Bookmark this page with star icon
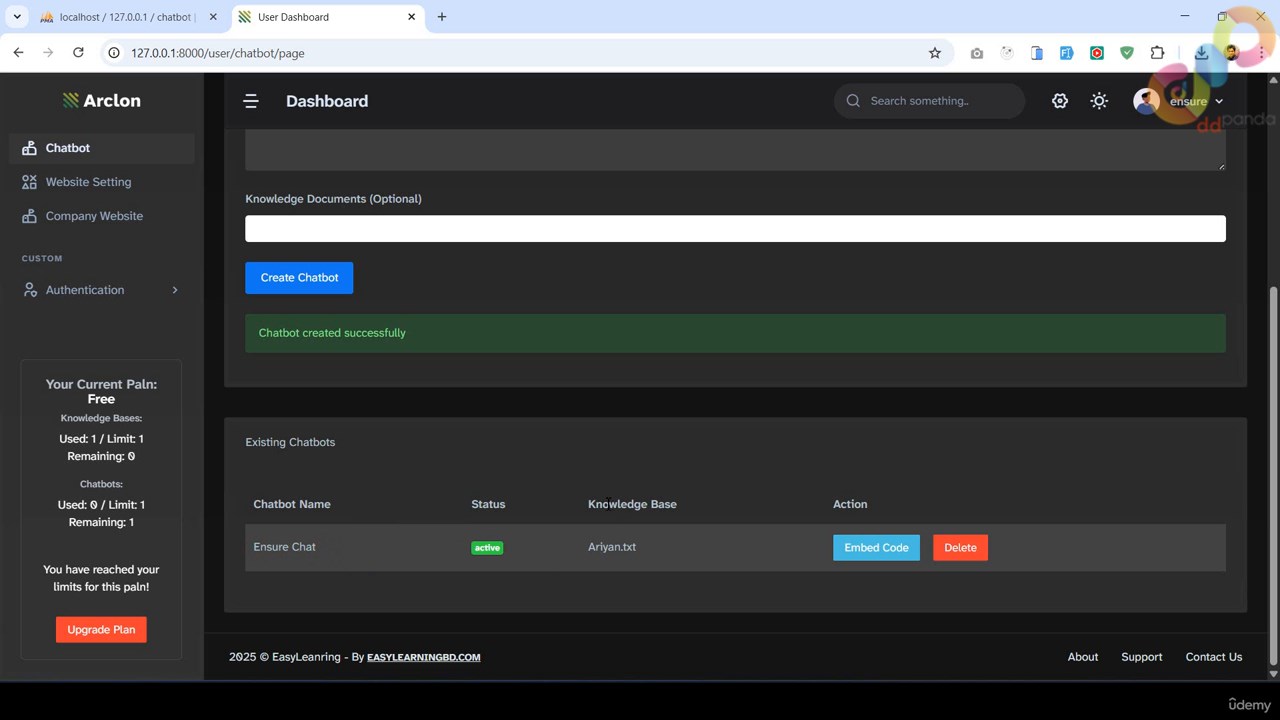Image resolution: width=1280 pixels, height=720 pixels. pyautogui.click(x=935, y=53)
